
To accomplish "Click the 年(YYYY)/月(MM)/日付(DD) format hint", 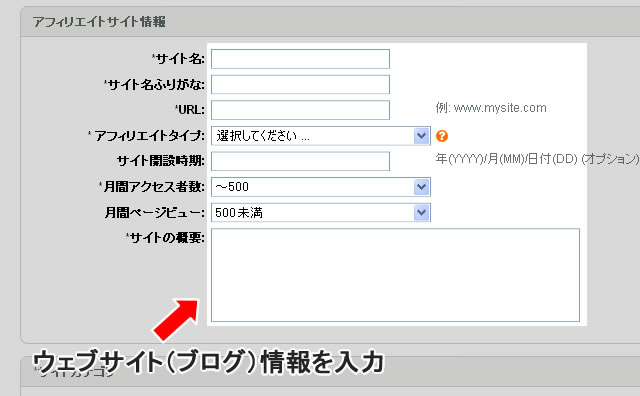I will point(537,159).
